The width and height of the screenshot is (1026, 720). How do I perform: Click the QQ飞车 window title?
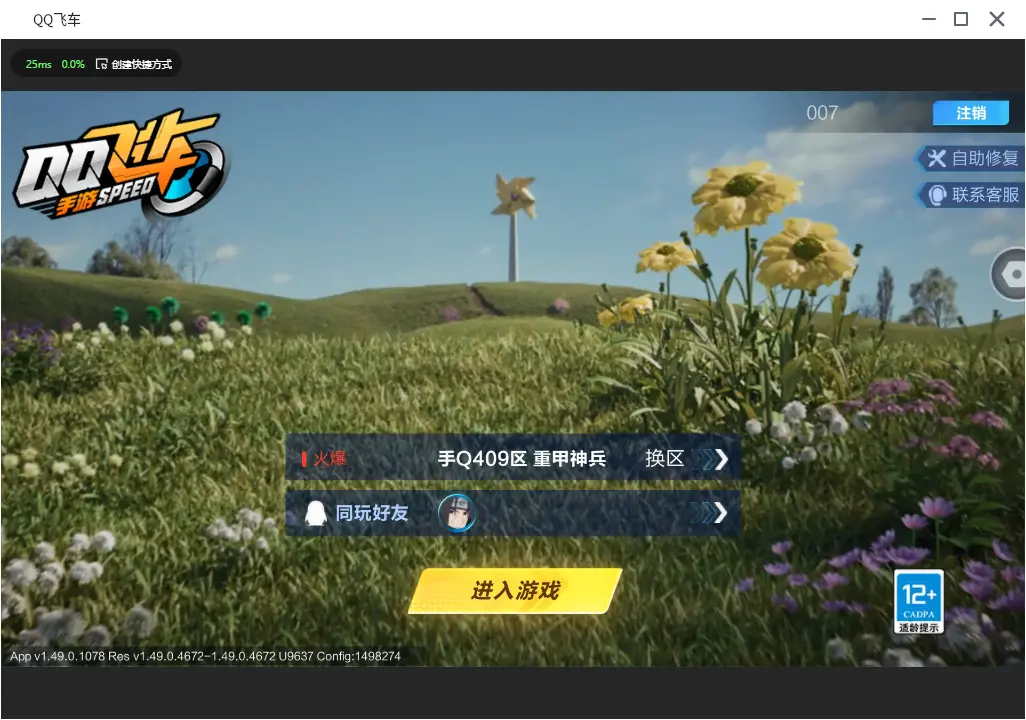(x=57, y=20)
